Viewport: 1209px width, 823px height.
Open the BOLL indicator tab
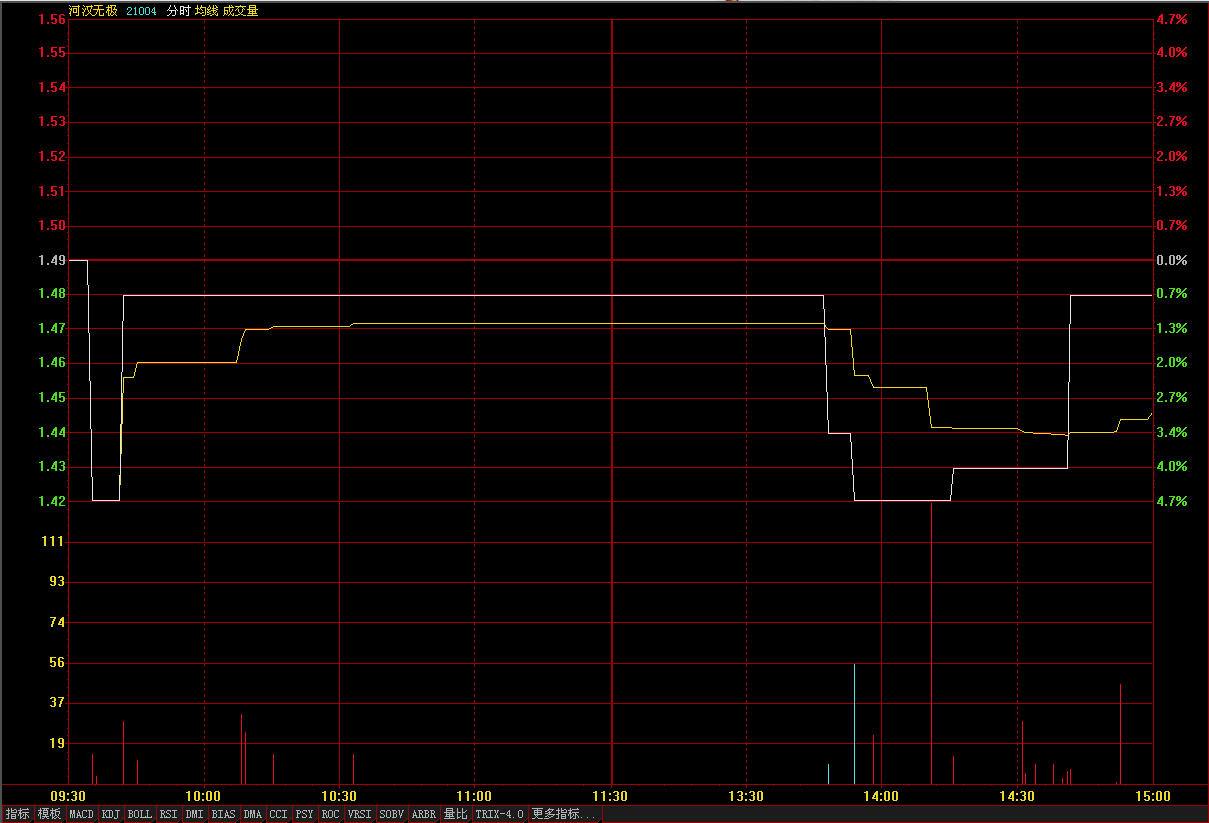tap(140, 814)
